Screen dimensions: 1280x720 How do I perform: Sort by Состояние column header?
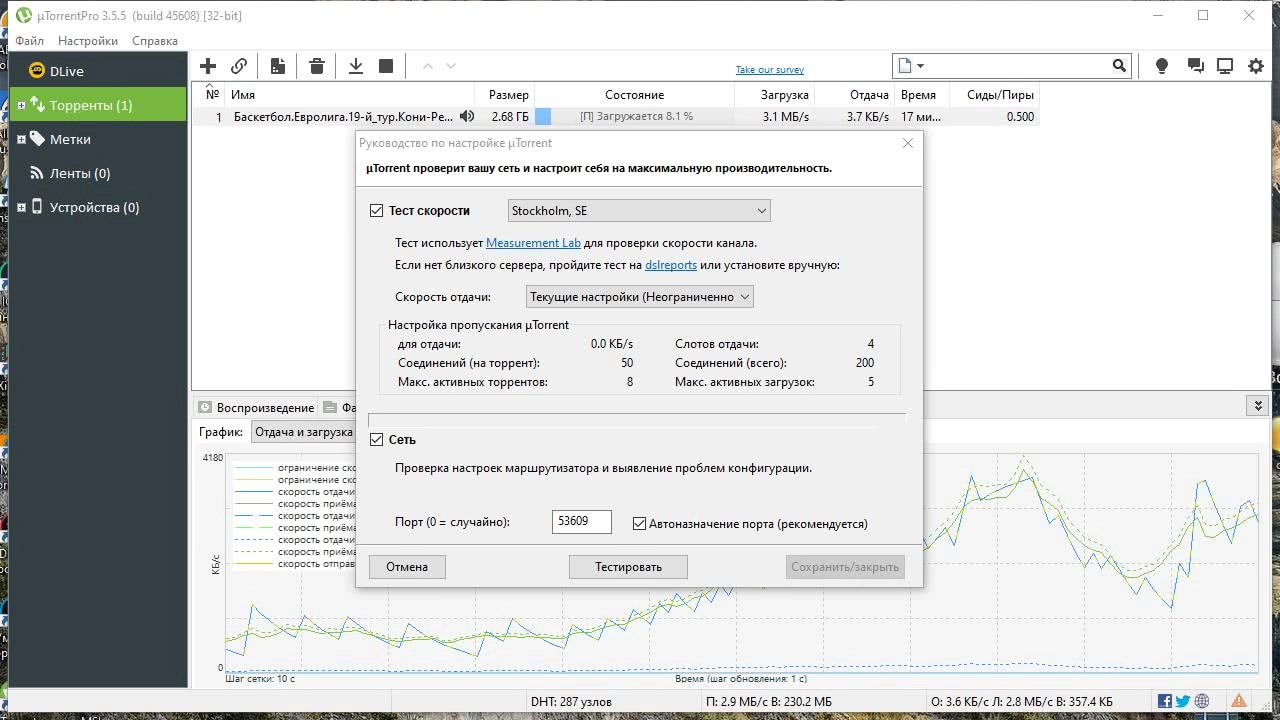[634, 95]
